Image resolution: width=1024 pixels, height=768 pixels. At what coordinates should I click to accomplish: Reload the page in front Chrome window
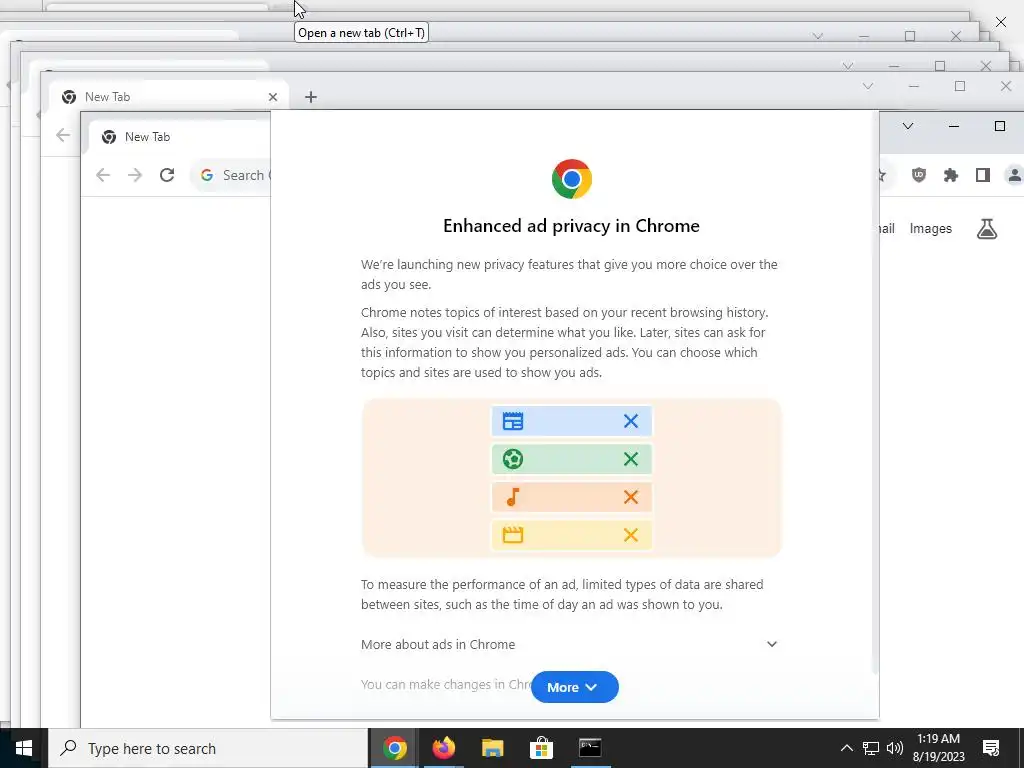[x=167, y=175]
